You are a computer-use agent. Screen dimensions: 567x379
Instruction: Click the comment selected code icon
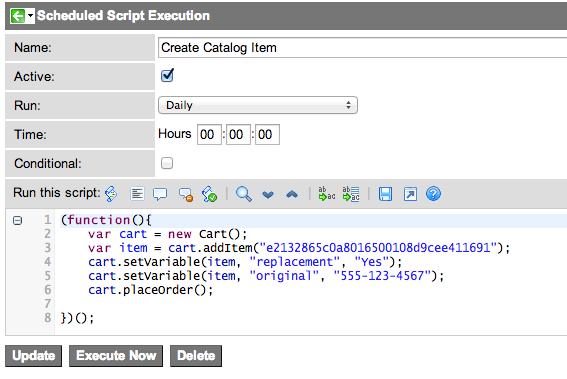coord(160,194)
